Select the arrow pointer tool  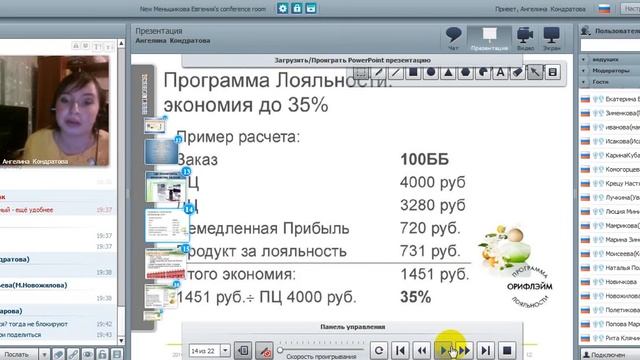(535, 73)
